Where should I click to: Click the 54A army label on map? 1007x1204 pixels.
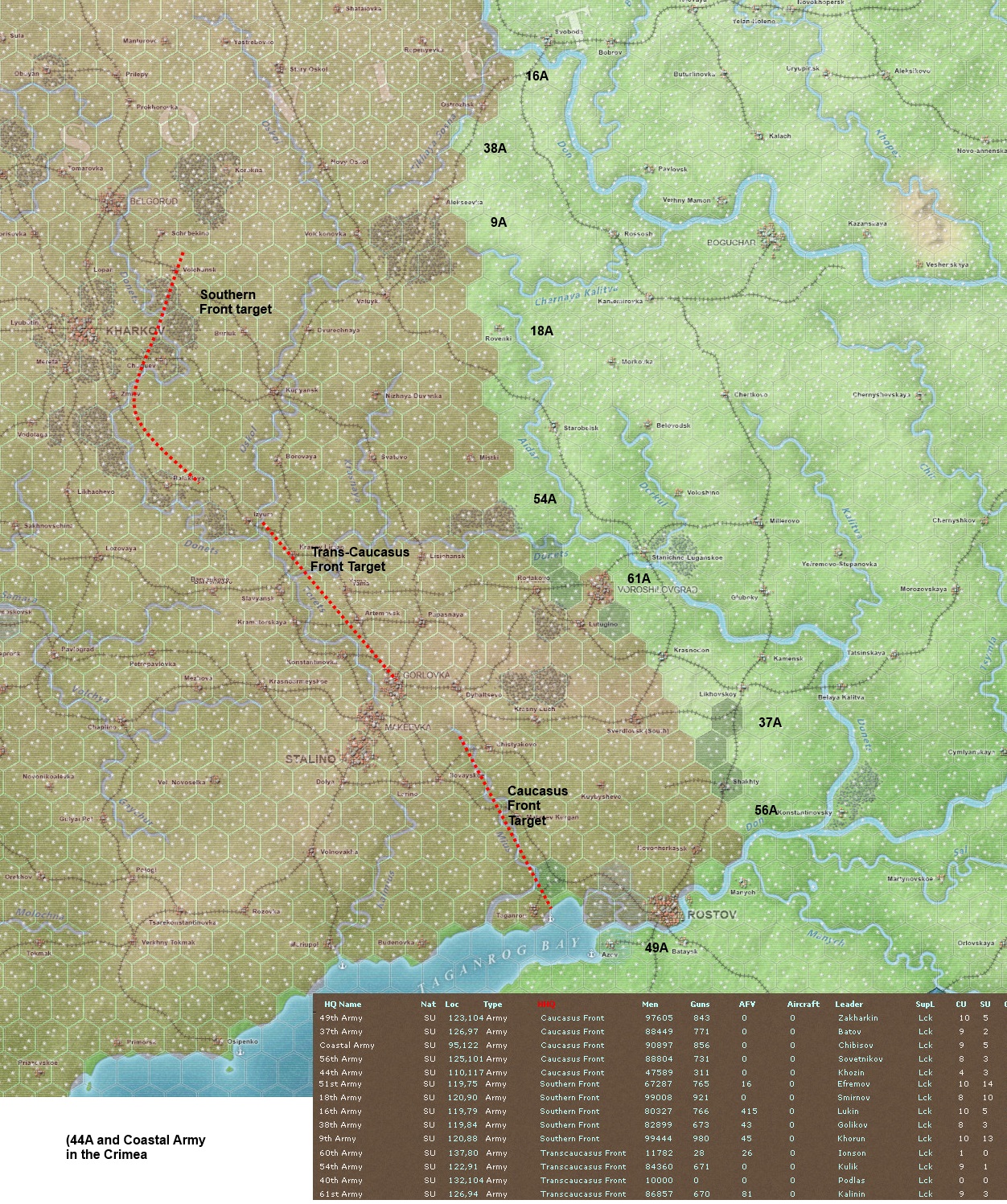click(x=545, y=499)
